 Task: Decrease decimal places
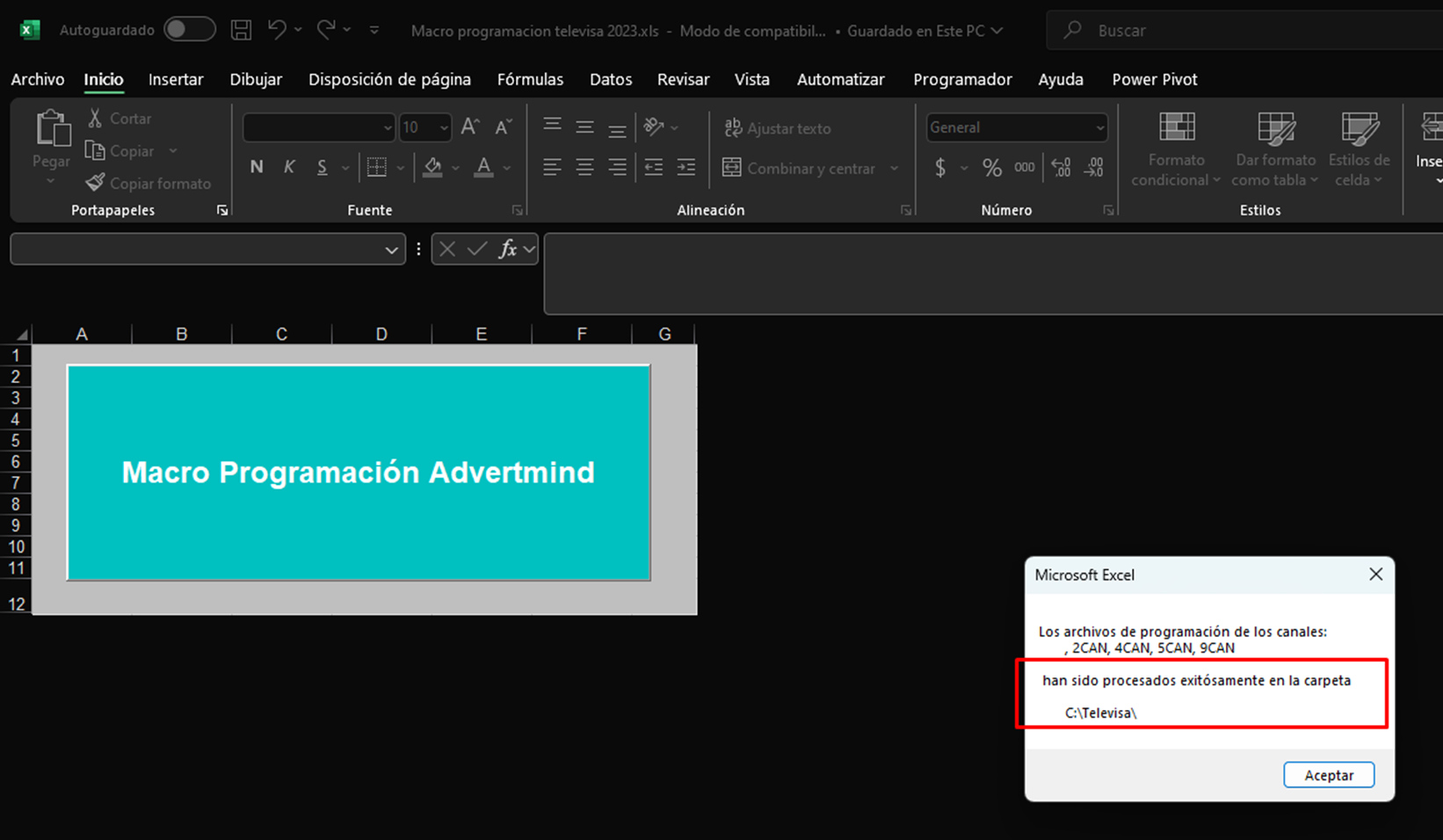[1094, 167]
